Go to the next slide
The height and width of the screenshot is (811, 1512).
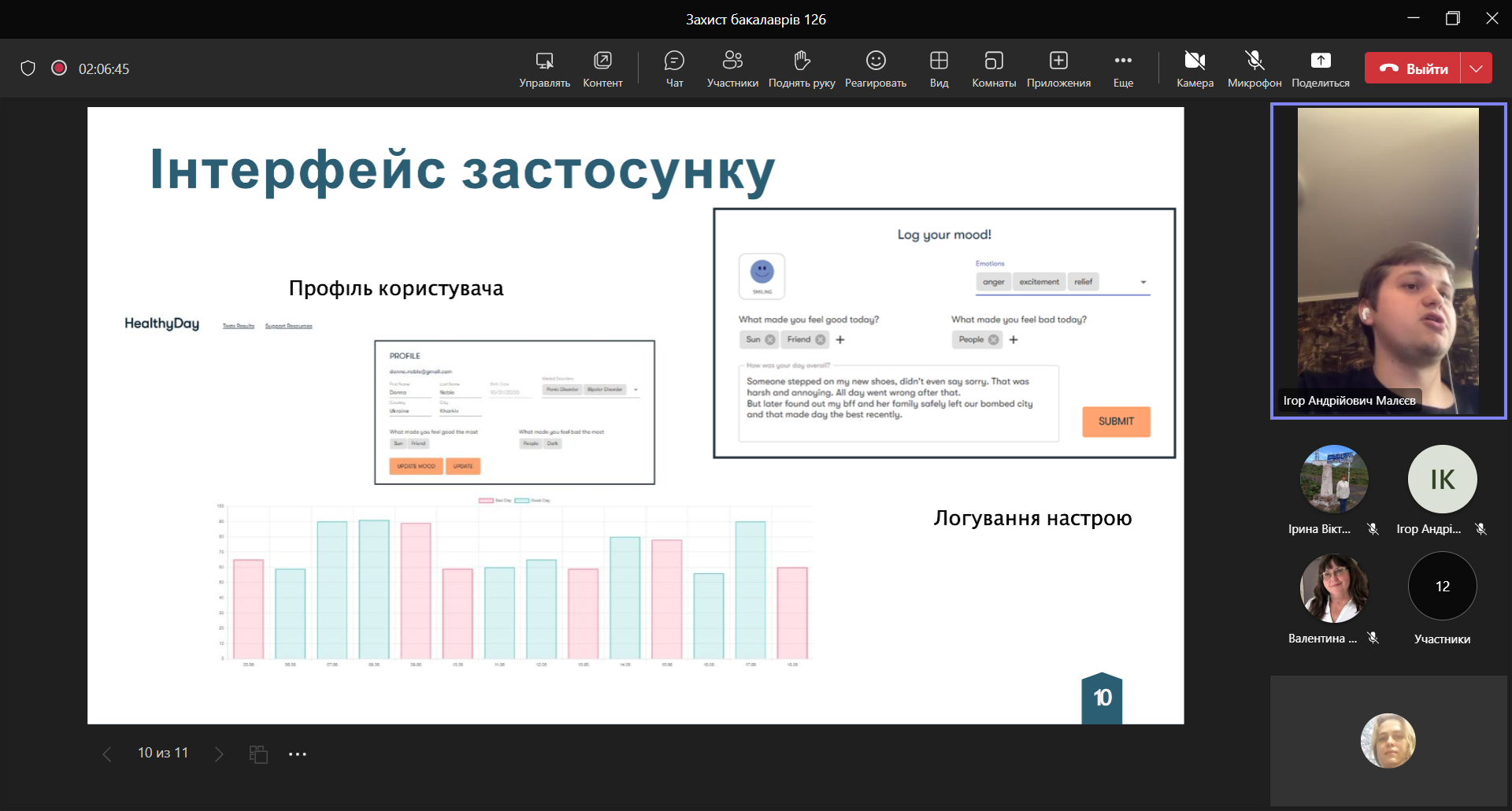point(219,754)
